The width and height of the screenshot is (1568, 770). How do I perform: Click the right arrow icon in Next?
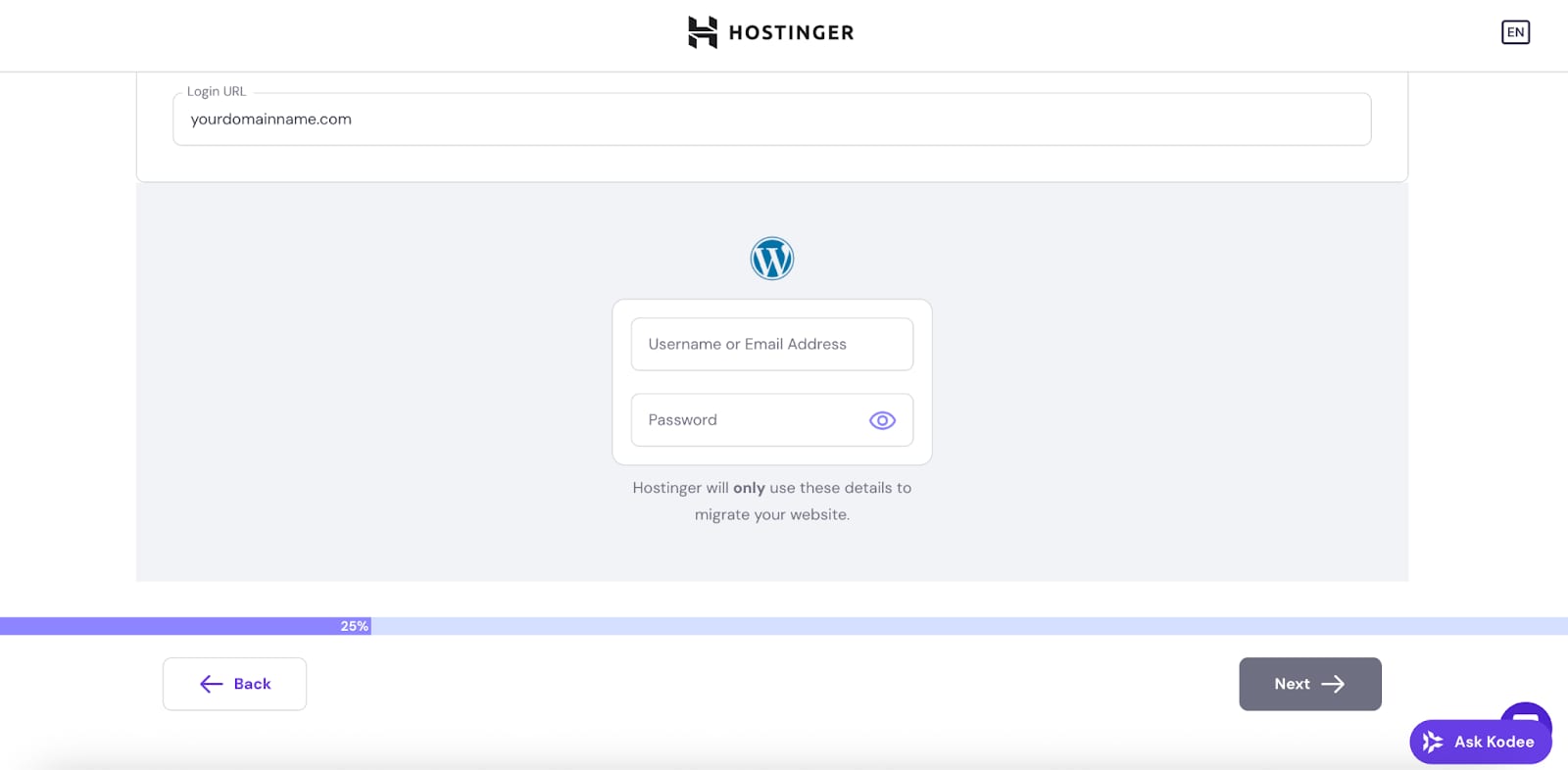[x=1333, y=684]
